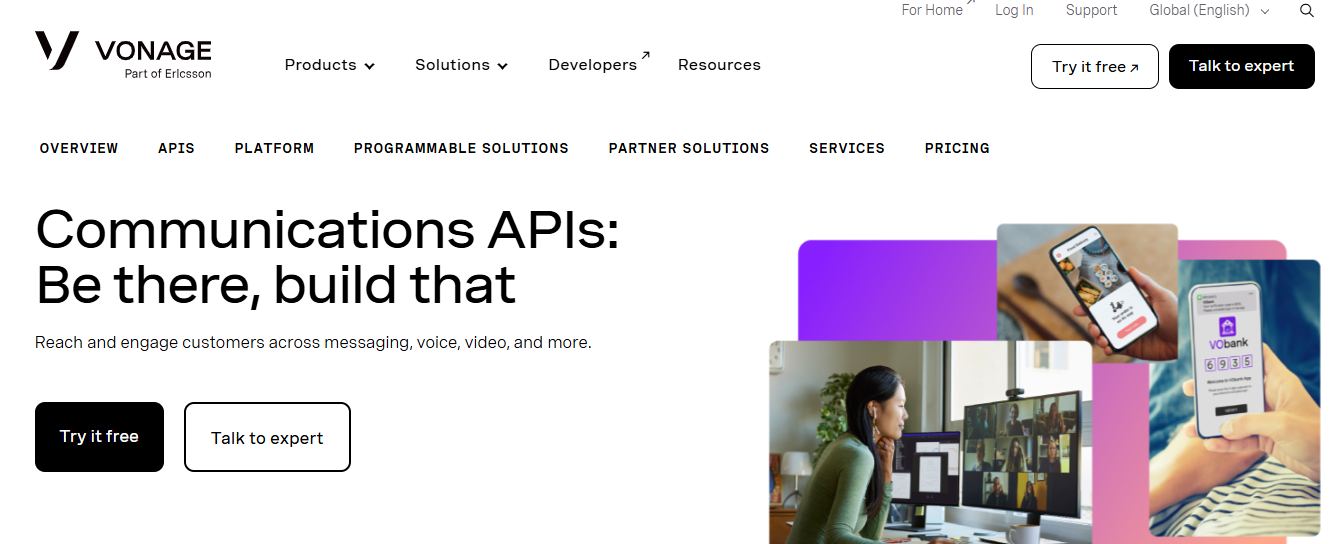Open the Support link

click(1091, 10)
